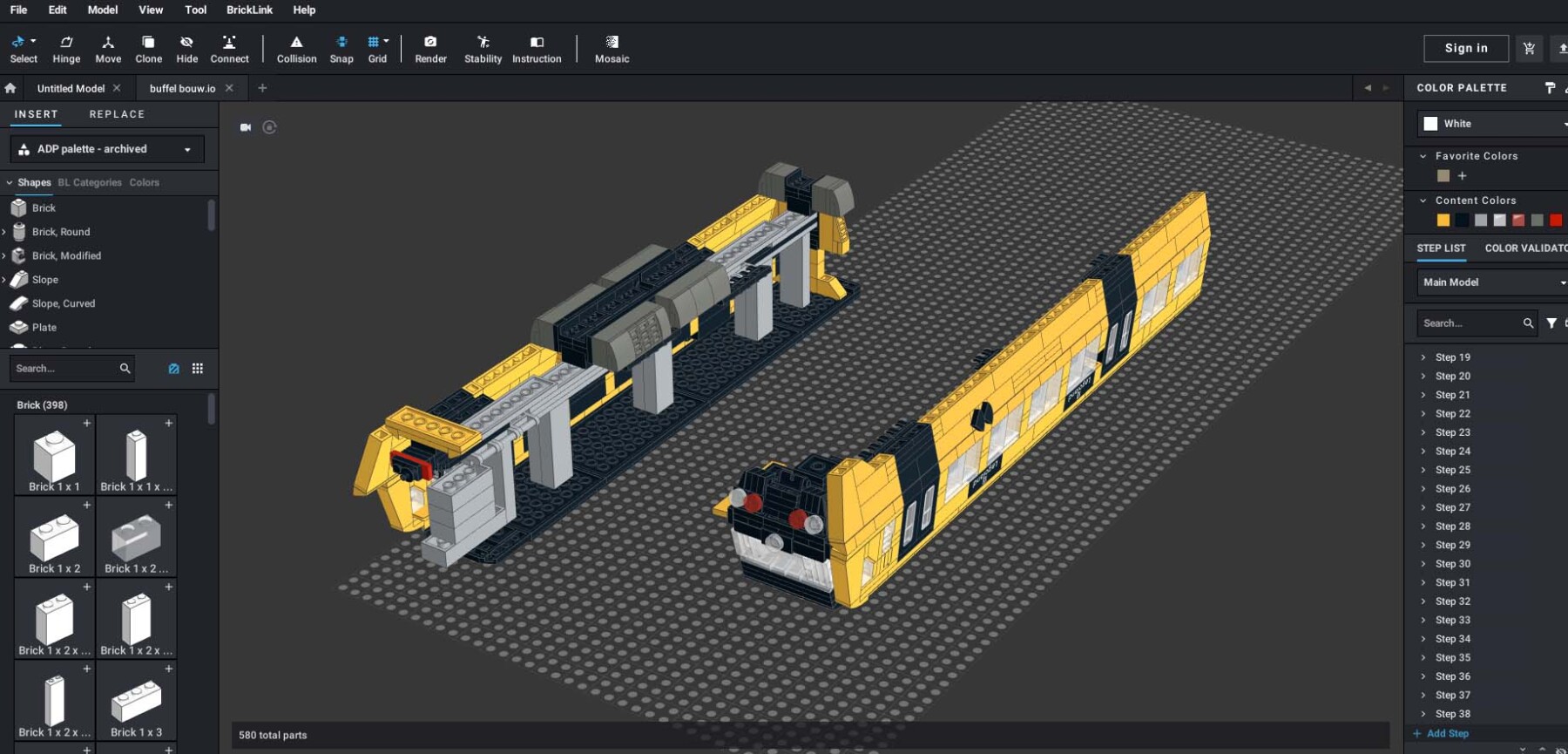Open the Render tool
The width and height of the screenshot is (1568, 754).
(x=430, y=49)
